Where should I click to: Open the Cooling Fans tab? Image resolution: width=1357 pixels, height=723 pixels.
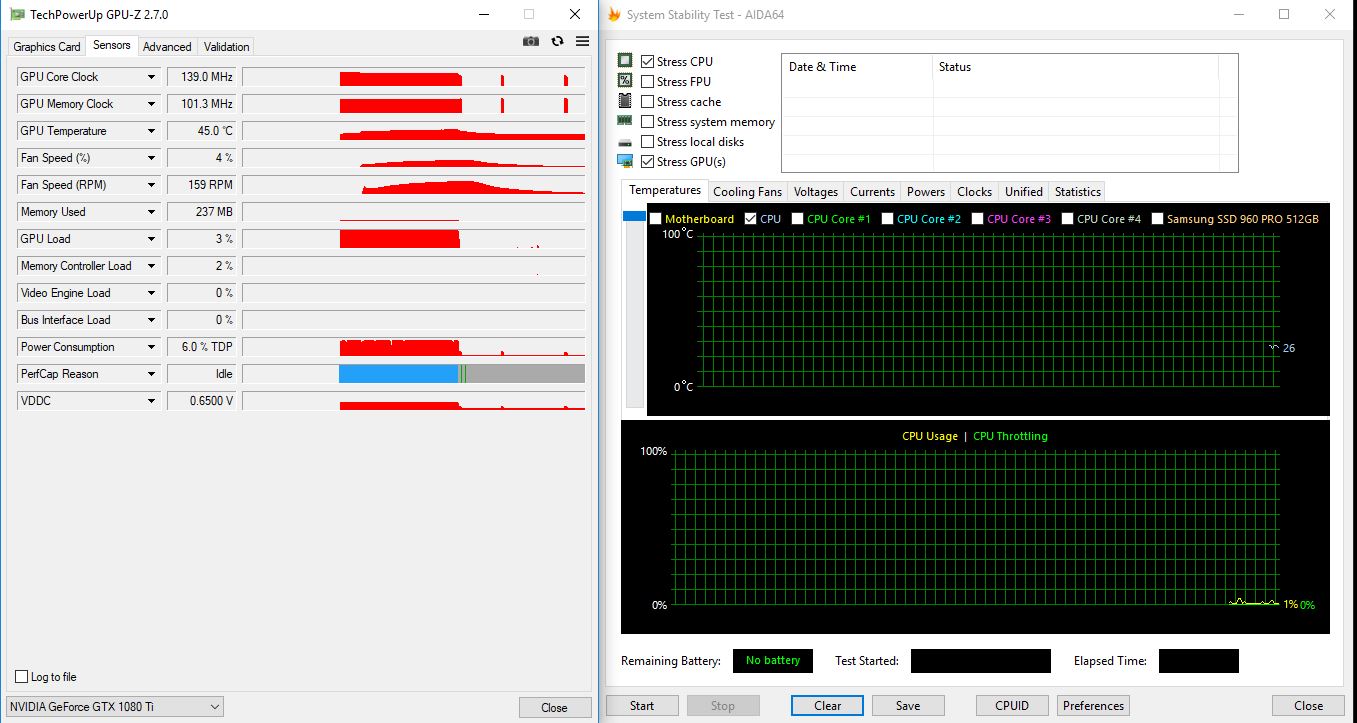pyautogui.click(x=747, y=192)
